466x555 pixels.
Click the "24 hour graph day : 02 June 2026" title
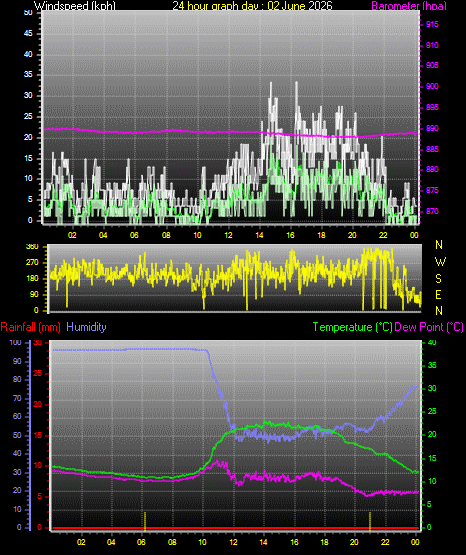coord(252,5)
